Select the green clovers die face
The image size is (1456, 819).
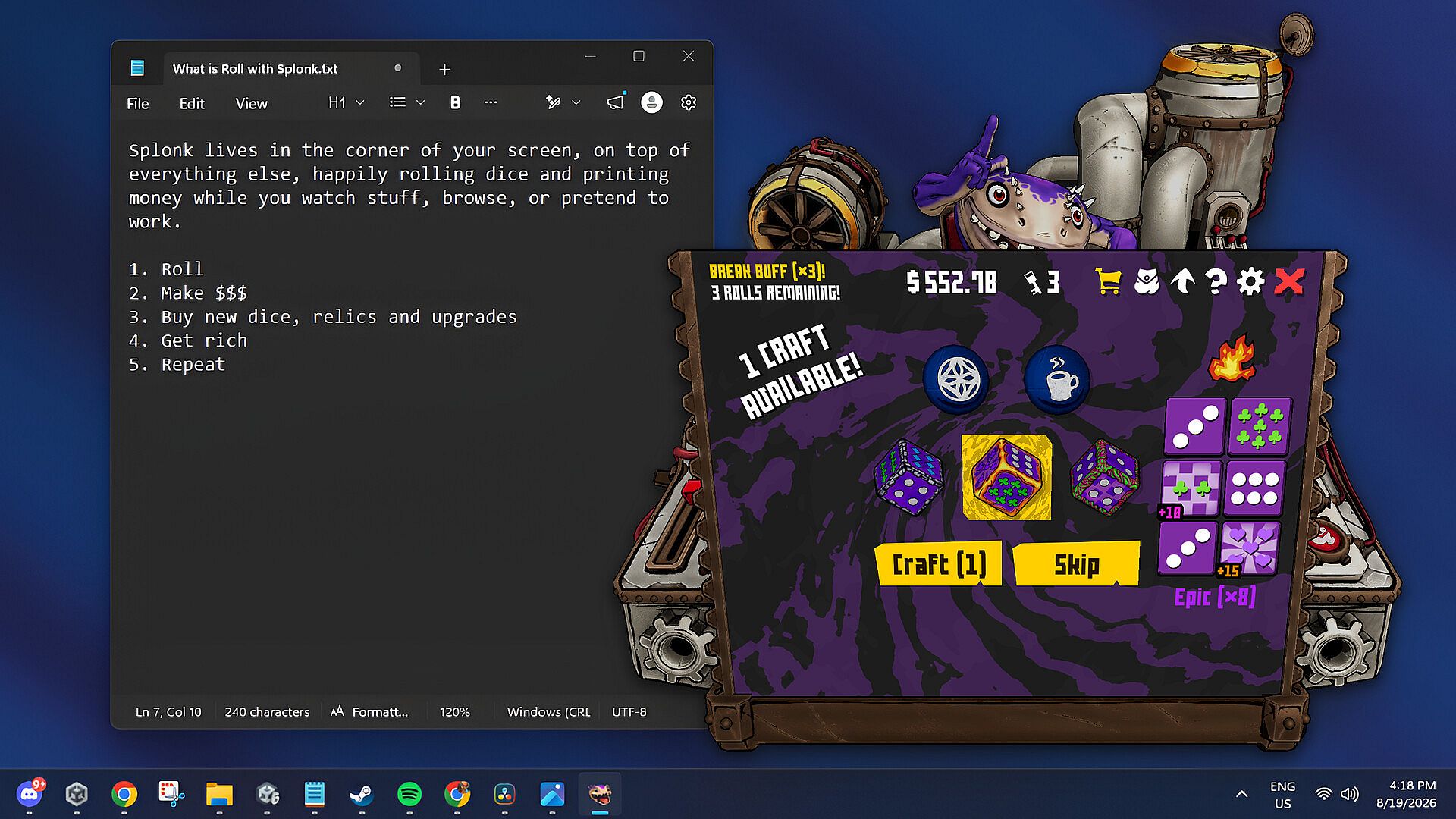(x=1260, y=427)
